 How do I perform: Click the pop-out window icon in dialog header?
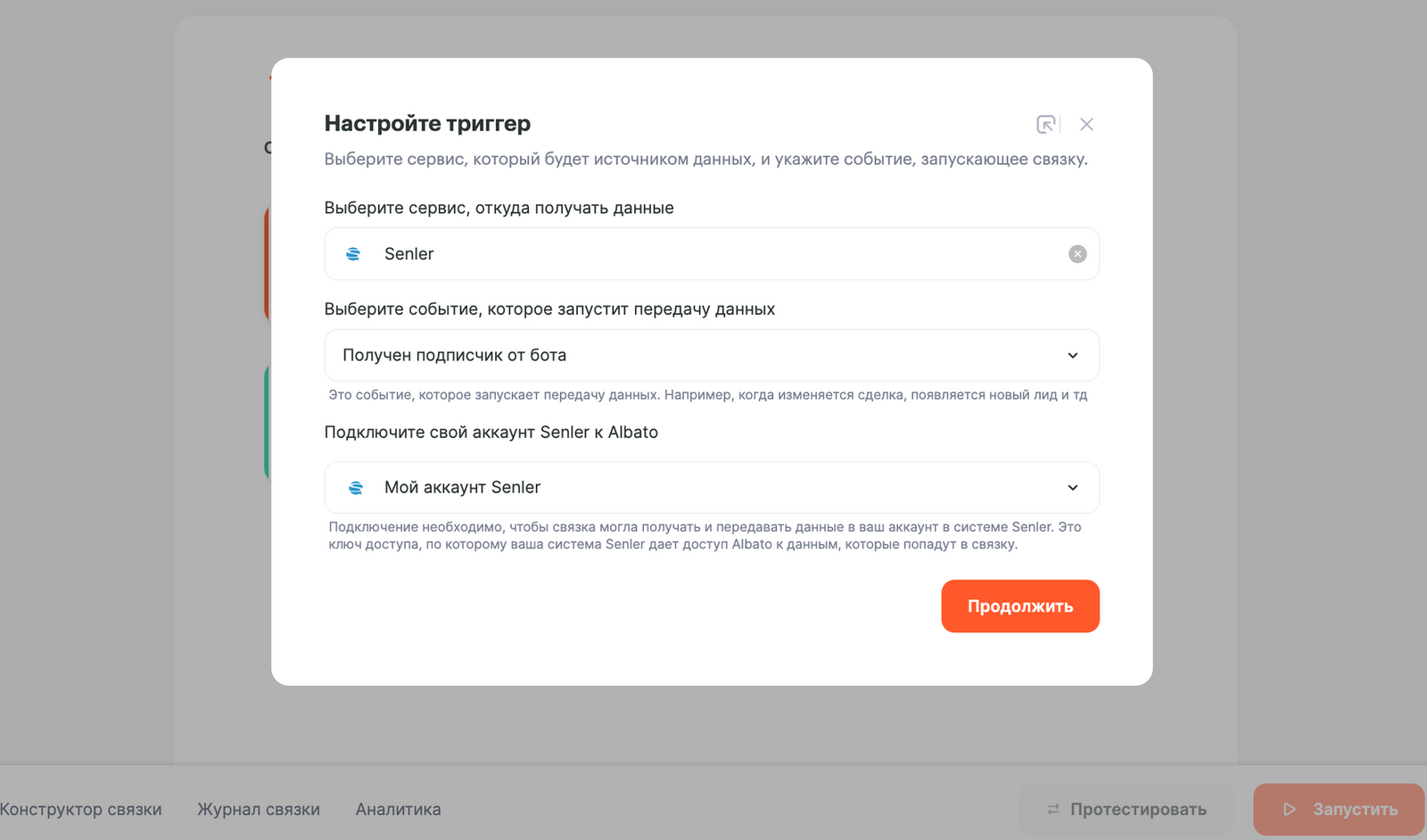[1046, 124]
